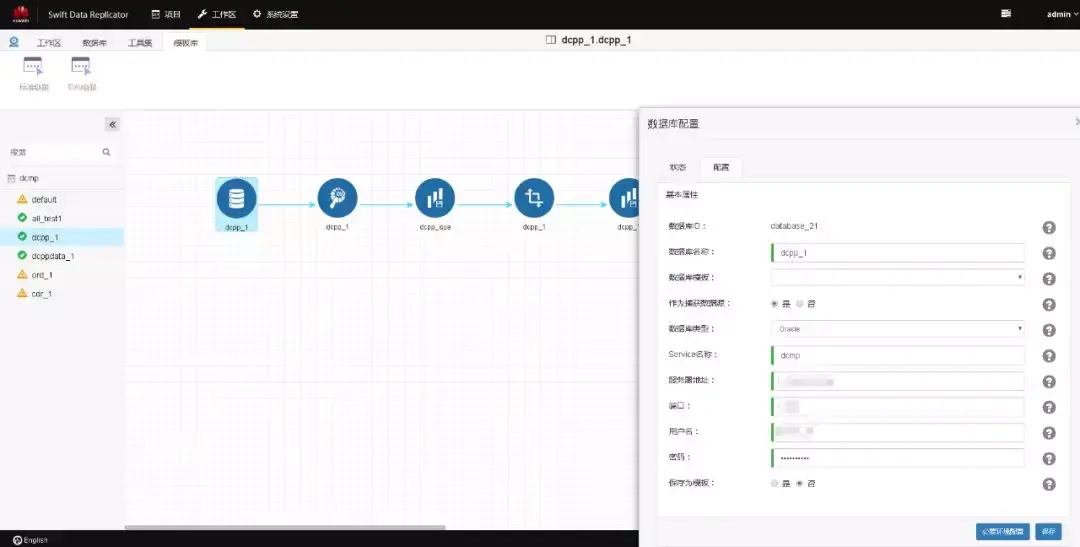Select the dcpp_que queue node

coord(435,198)
